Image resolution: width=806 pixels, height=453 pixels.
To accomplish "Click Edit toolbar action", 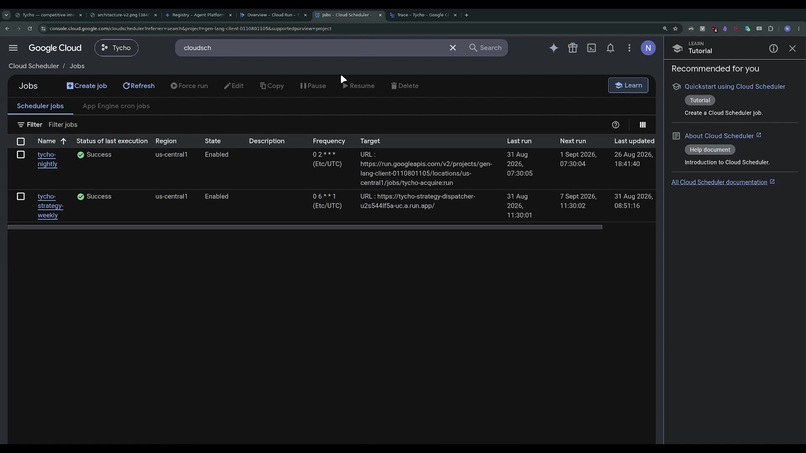I will click(234, 86).
